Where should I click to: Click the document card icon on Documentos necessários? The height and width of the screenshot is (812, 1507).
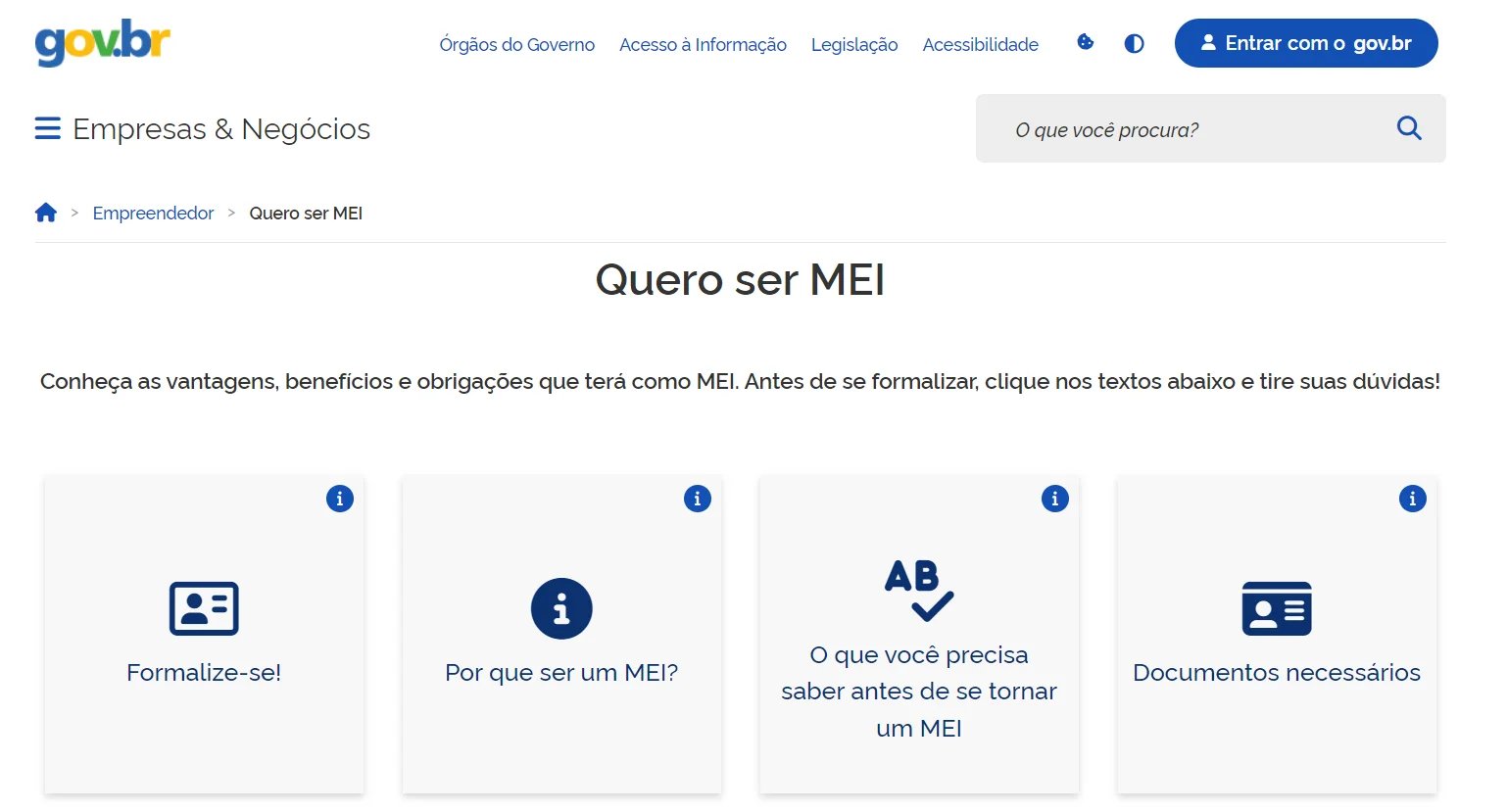pyautogui.click(x=1276, y=607)
